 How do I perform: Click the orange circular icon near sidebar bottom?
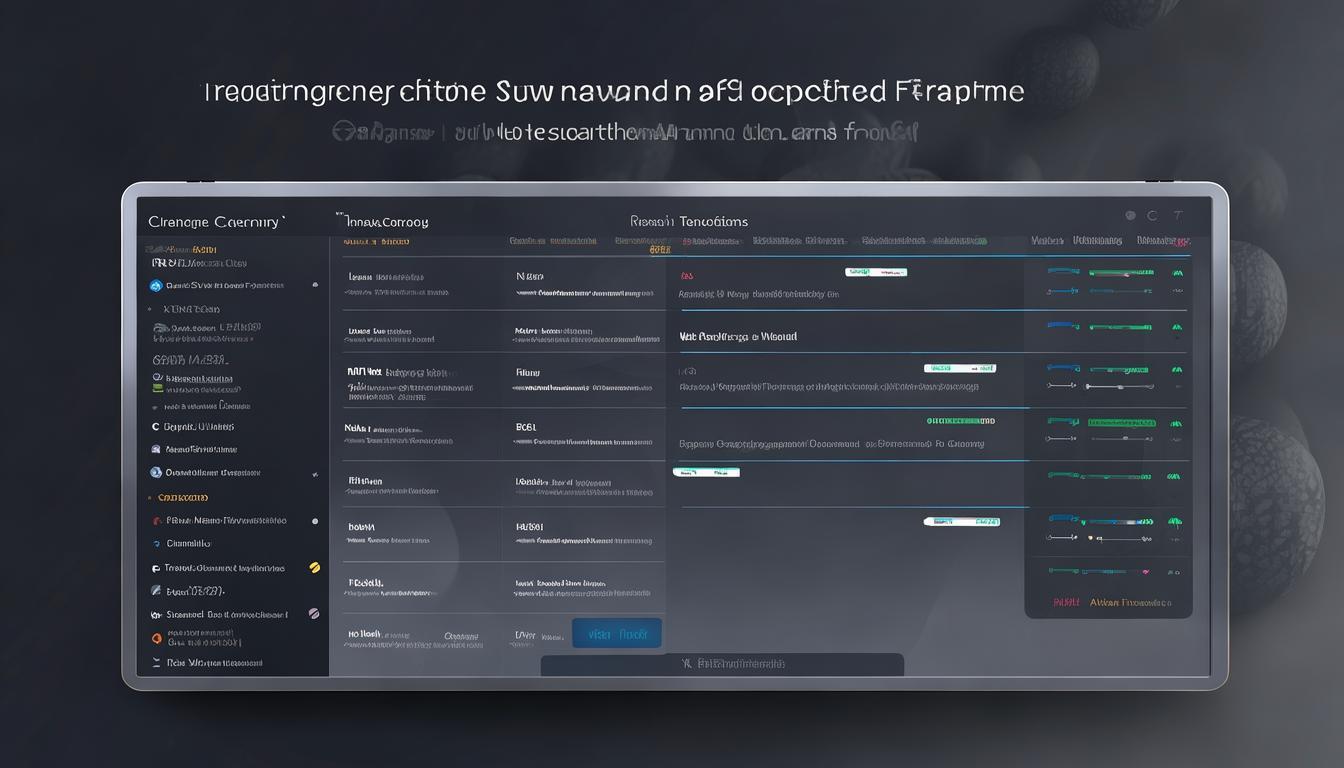click(x=156, y=638)
